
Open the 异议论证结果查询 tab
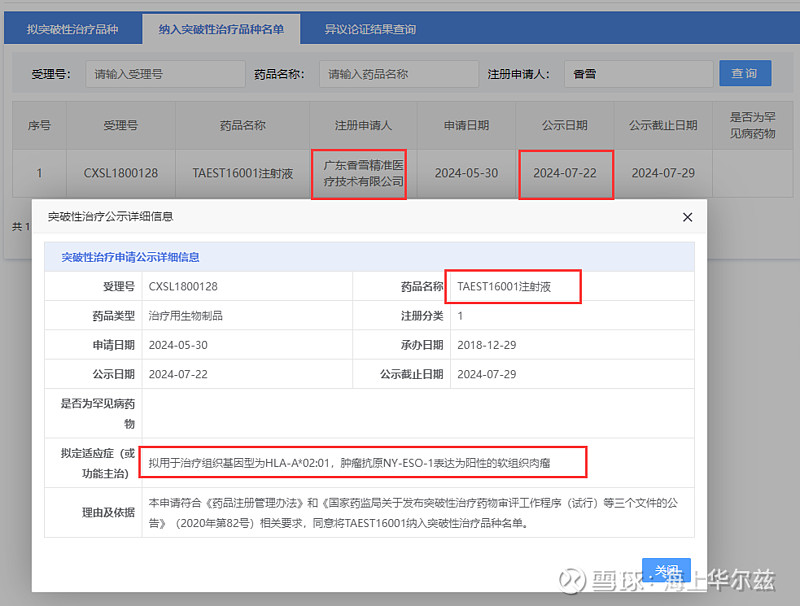click(x=370, y=29)
